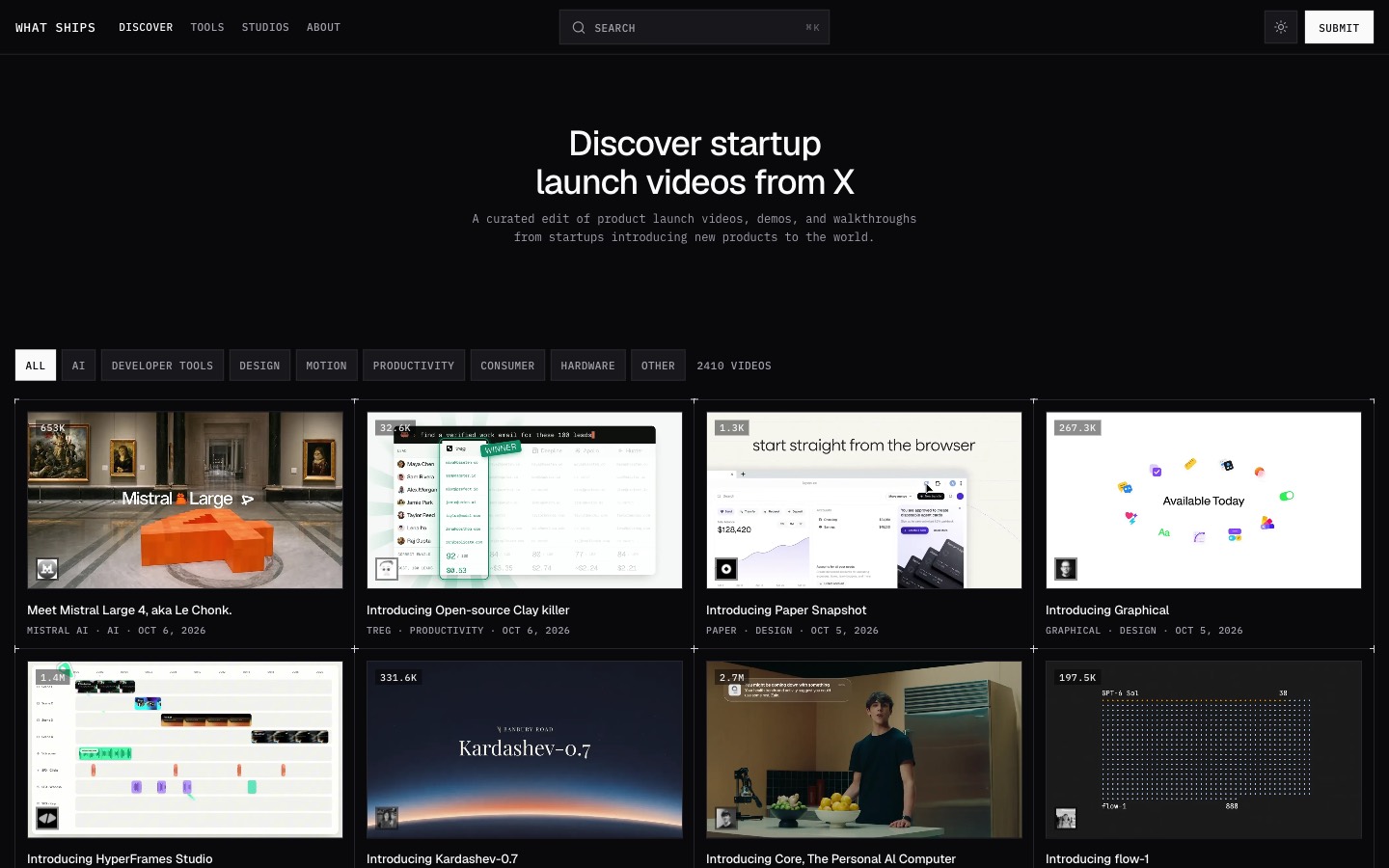
Task: Click the '2410 VIDEOS' count text
Action: (x=734, y=366)
